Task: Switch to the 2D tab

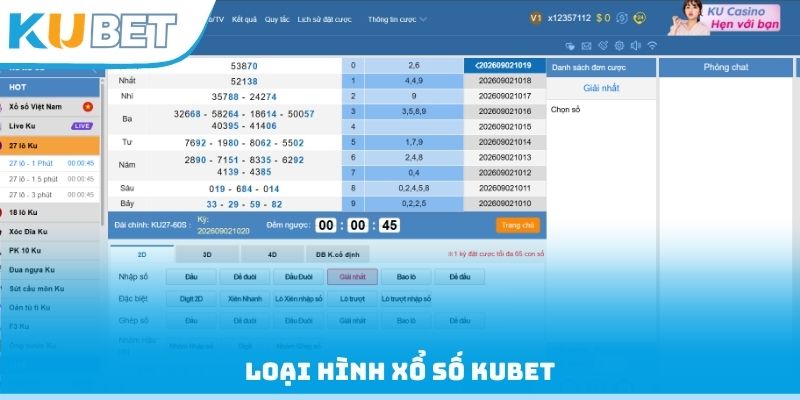Action: [x=142, y=254]
